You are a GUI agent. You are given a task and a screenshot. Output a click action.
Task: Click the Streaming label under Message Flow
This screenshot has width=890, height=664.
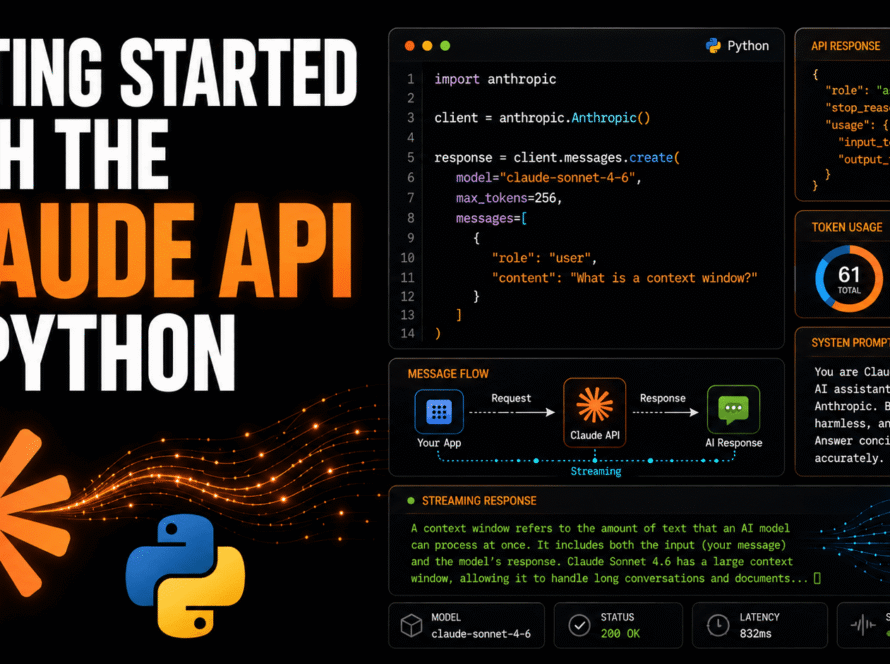(595, 472)
